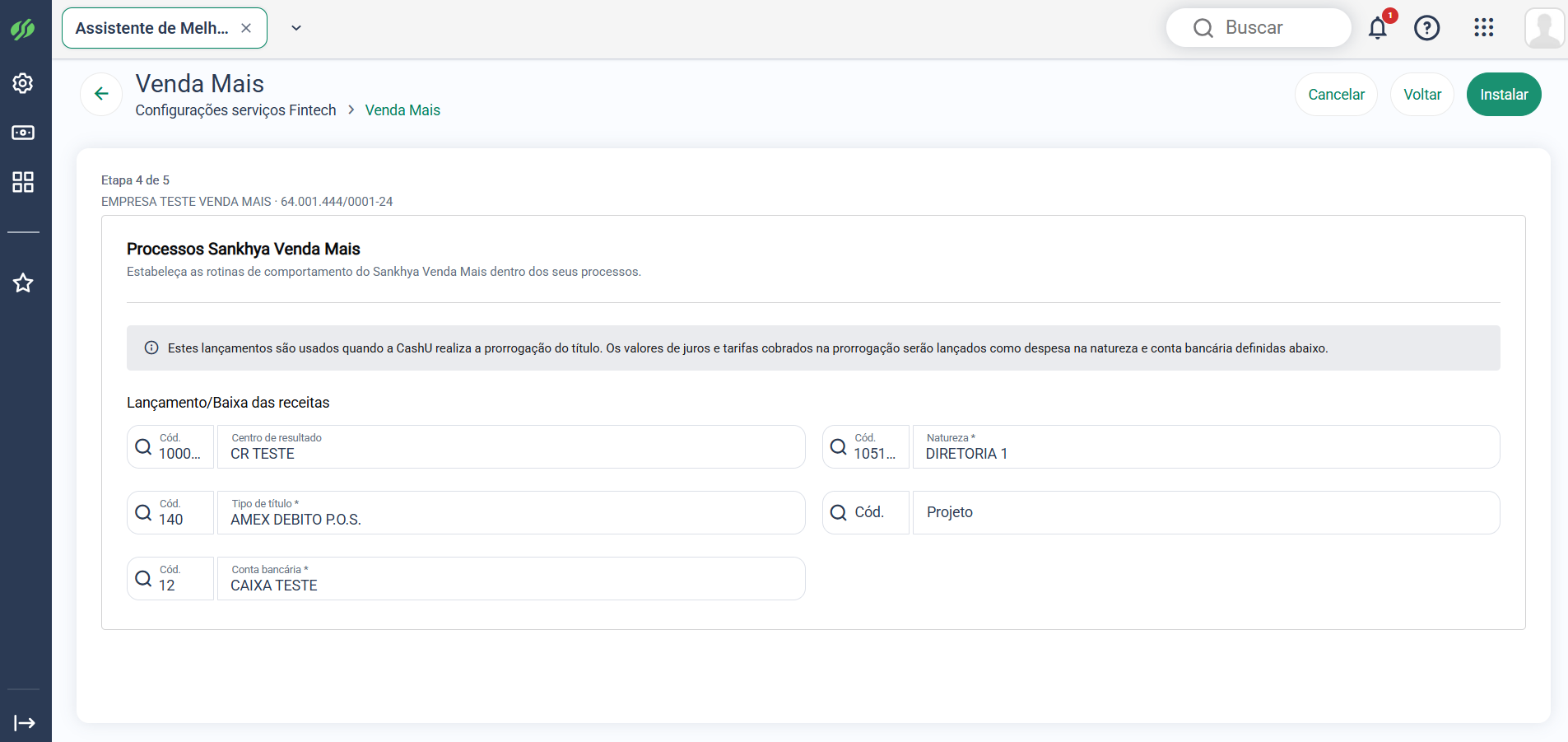
Task: Open the apps grid launcher icon
Action: (x=1483, y=28)
